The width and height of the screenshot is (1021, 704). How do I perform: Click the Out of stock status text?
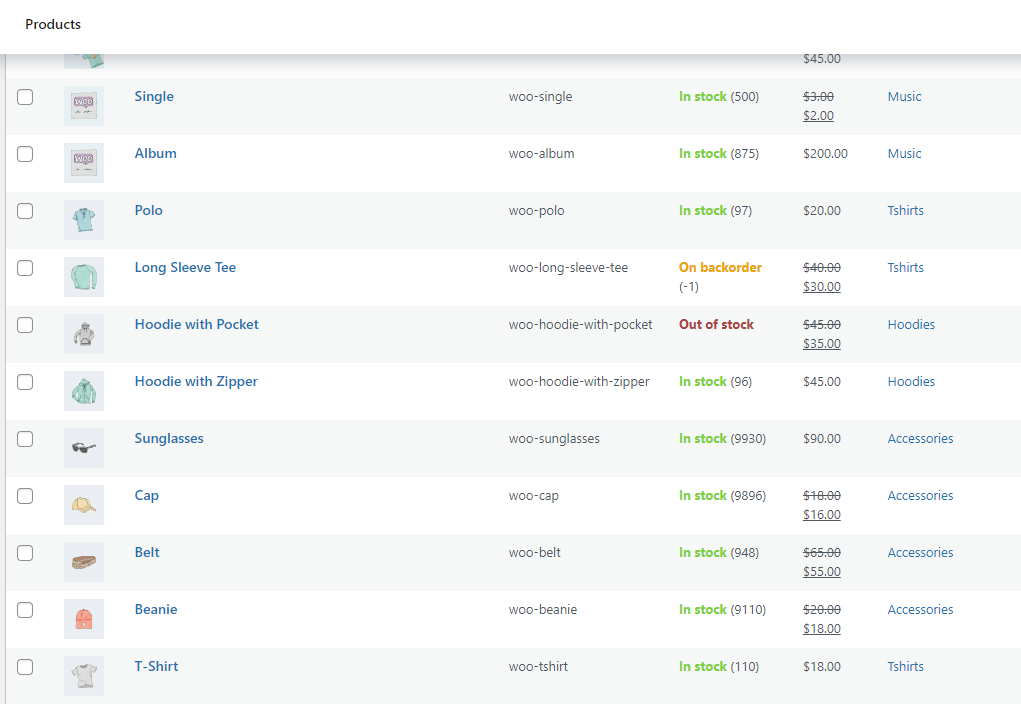[716, 324]
